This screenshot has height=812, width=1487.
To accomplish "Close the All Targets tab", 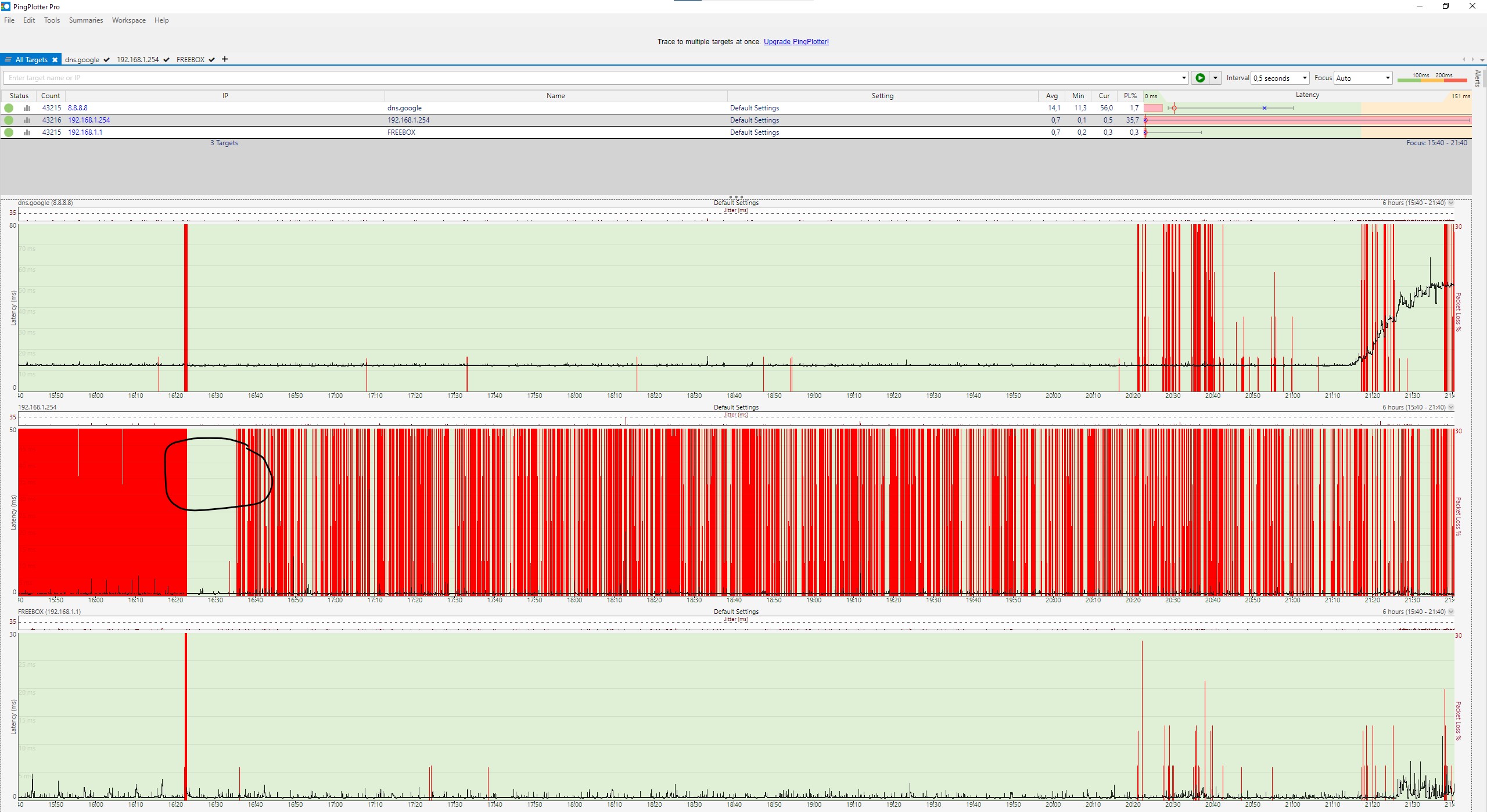I will click(55, 60).
